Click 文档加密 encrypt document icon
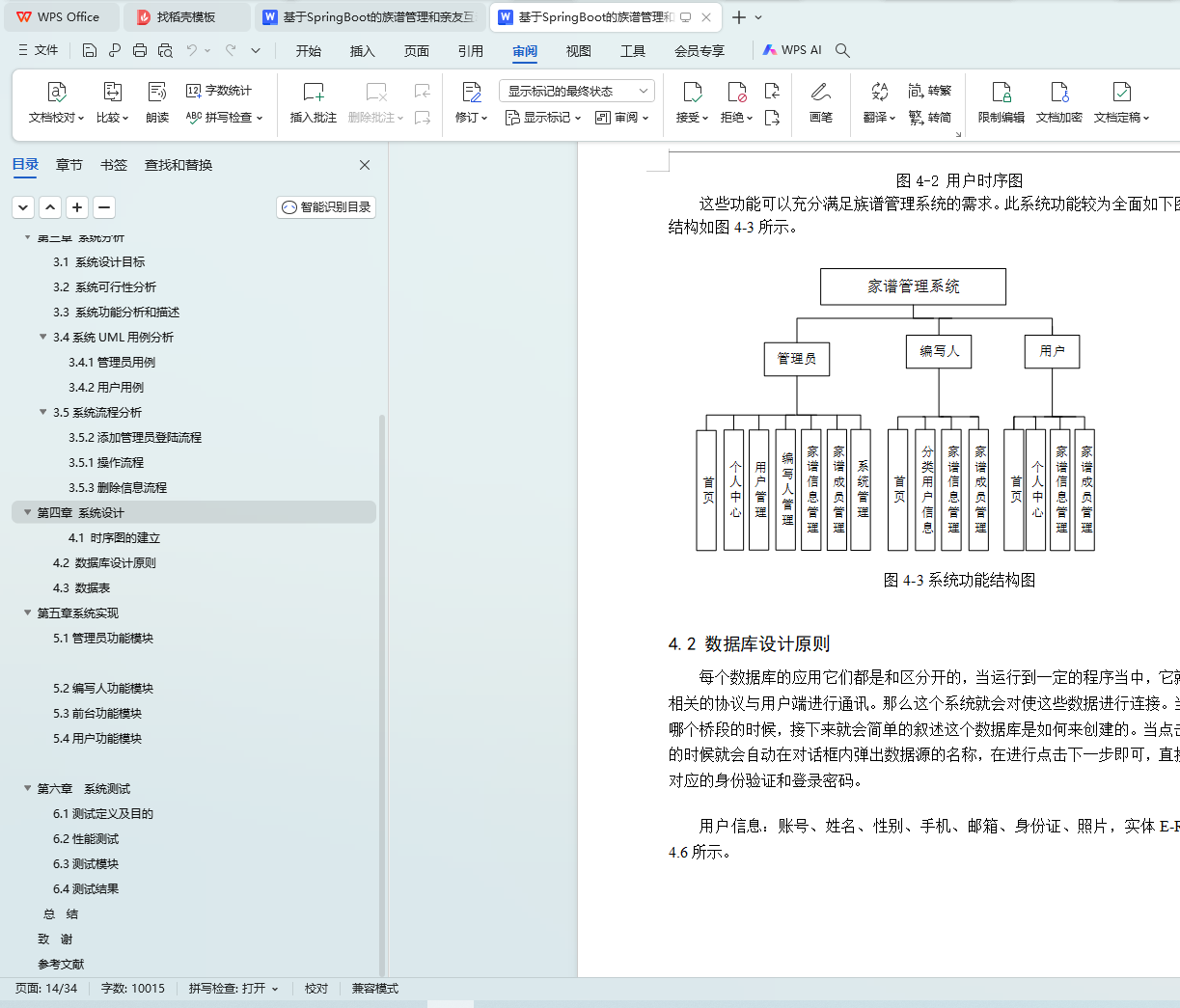1180x1008 pixels. click(x=1059, y=92)
